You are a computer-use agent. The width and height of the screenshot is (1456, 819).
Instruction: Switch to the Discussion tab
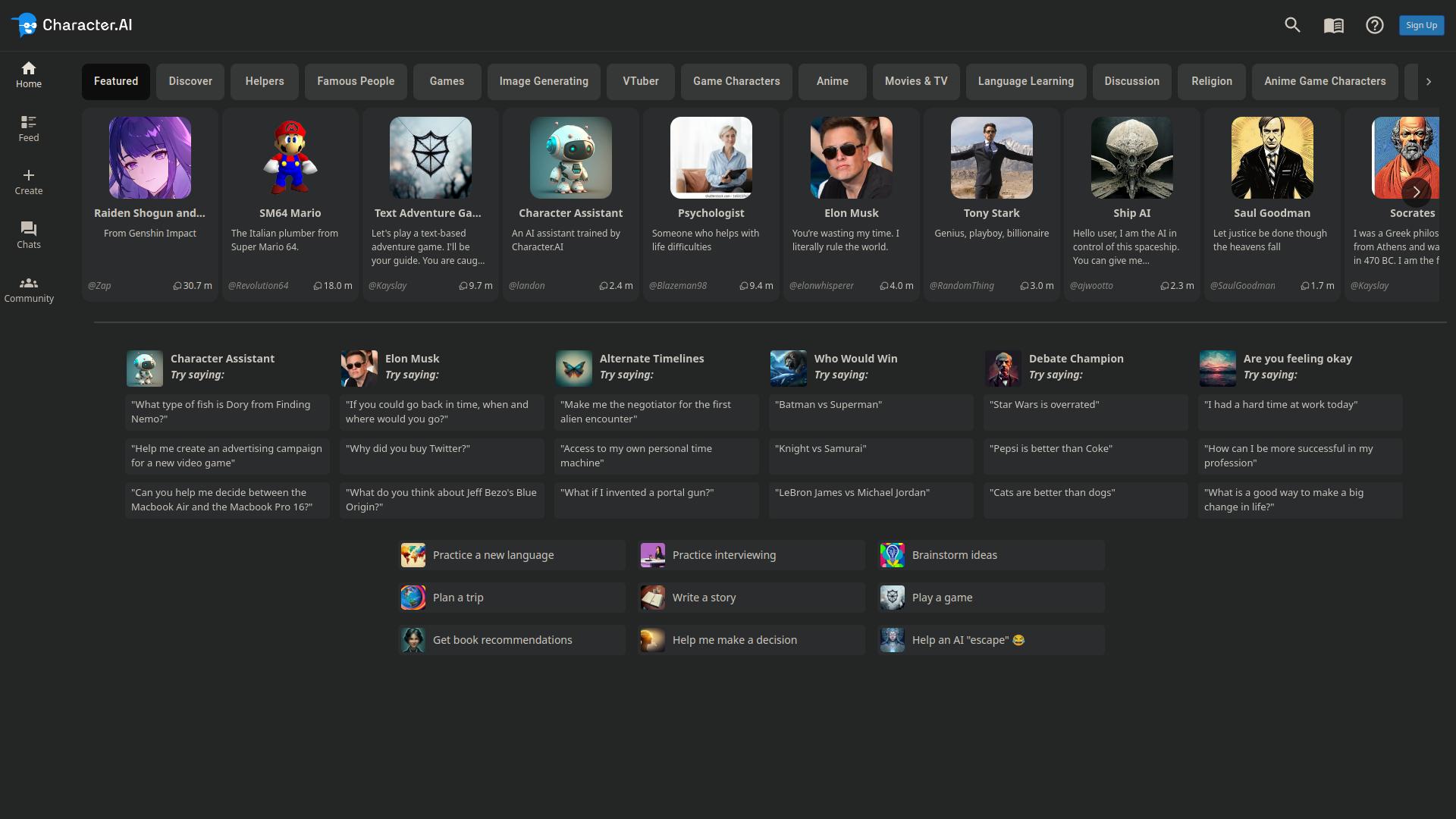(x=1132, y=81)
